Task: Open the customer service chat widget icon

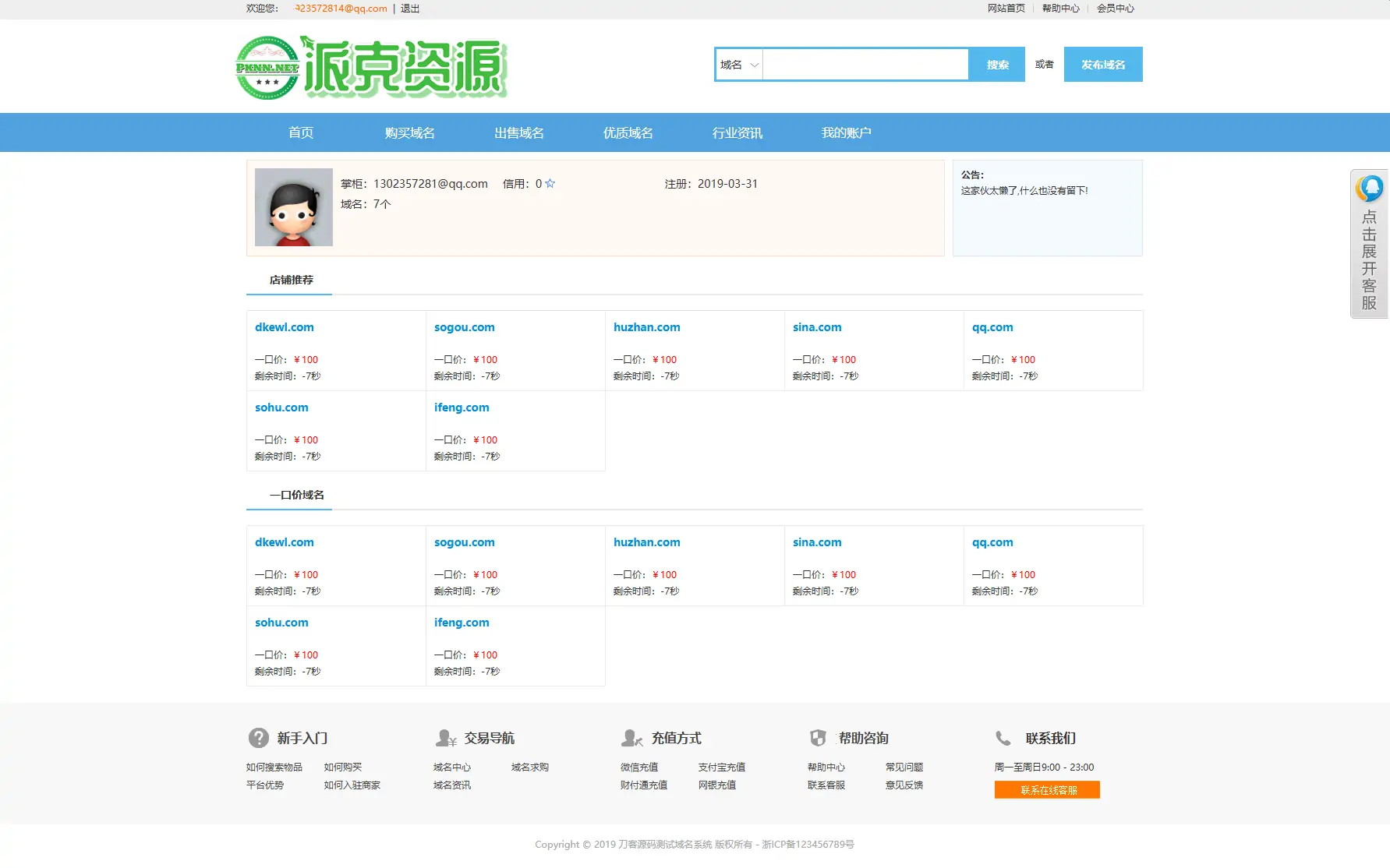Action: click(1369, 189)
